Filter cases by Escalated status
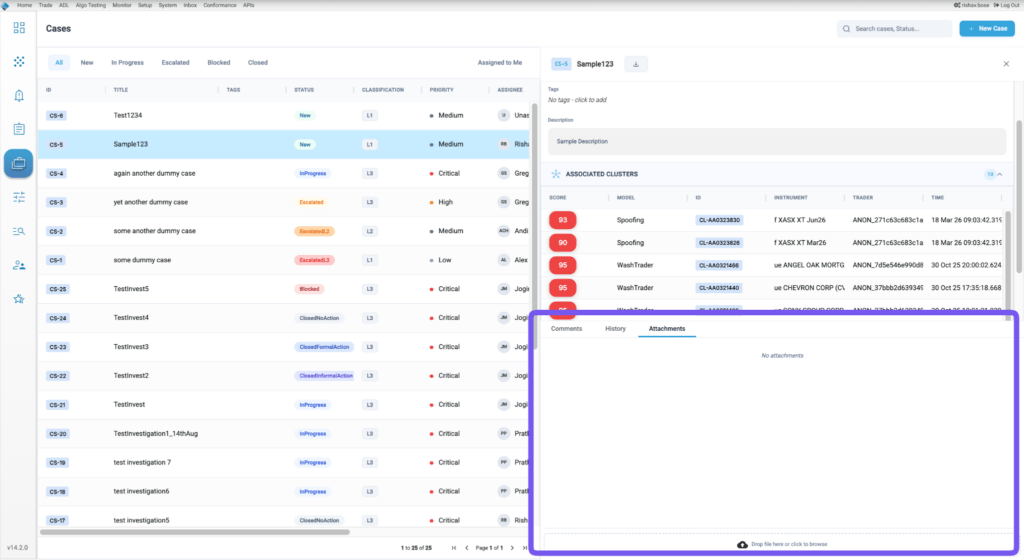1024x560 pixels. pyautogui.click(x=175, y=63)
